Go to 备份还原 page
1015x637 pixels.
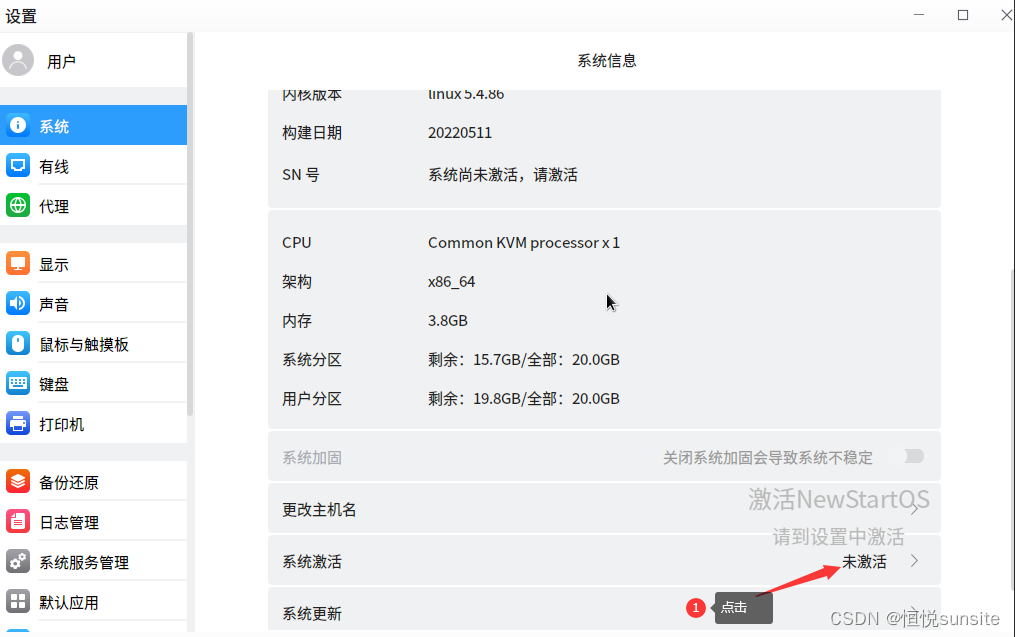[x=93, y=481]
